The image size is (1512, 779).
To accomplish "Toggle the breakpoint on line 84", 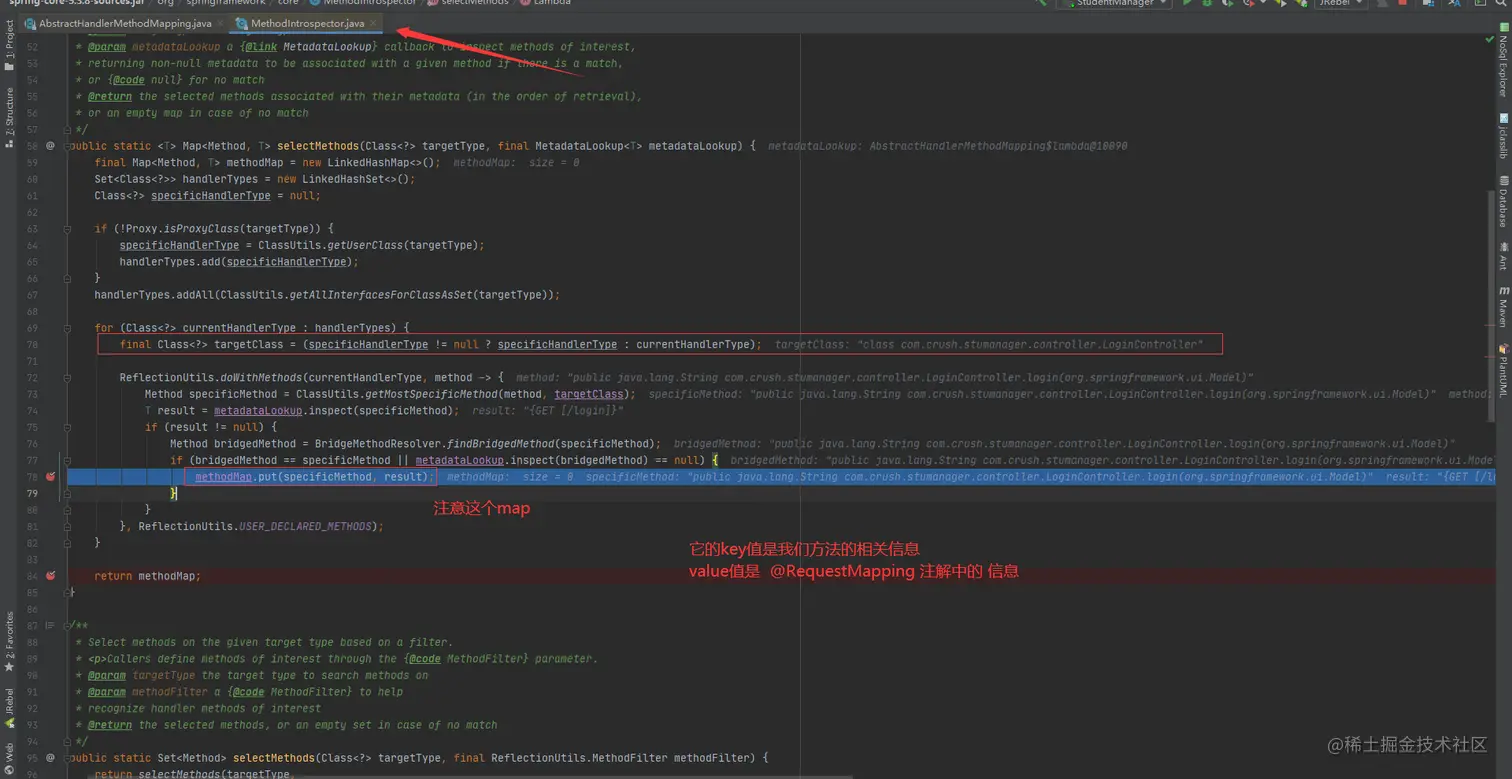I will [x=50, y=576].
